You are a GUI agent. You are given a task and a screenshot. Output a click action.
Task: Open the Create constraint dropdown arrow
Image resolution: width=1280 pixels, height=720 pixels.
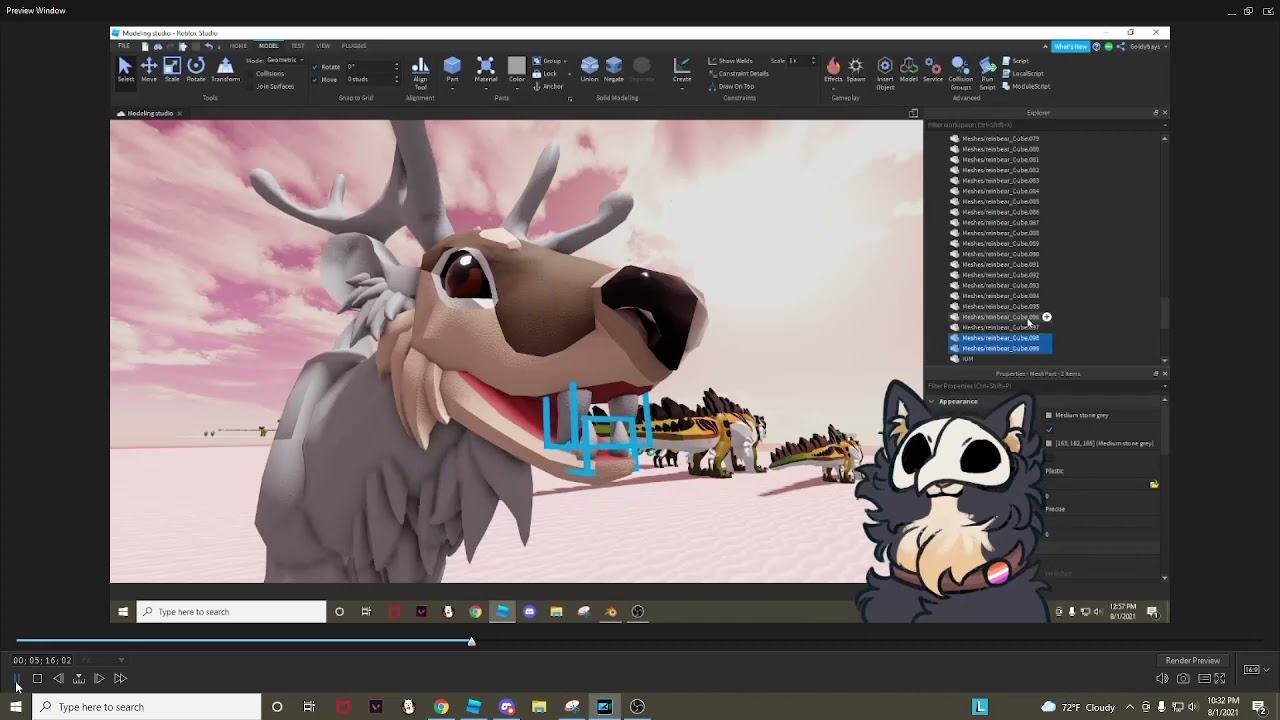[x=682, y=87]
